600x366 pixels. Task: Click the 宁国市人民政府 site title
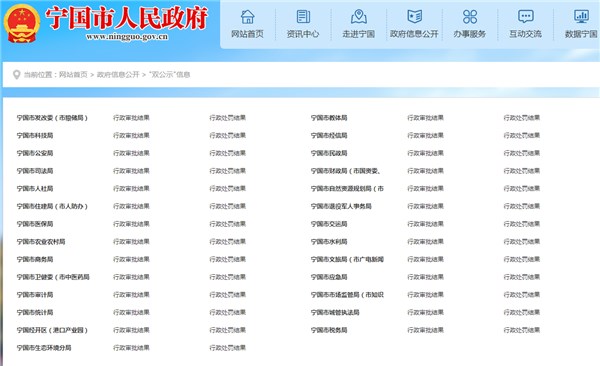coord(127,18)
